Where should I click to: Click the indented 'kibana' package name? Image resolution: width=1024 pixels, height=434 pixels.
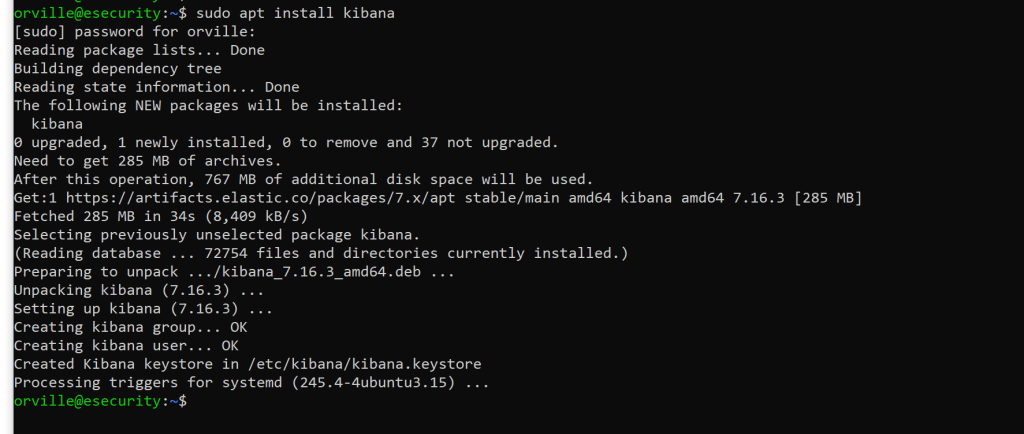point(57,124)
